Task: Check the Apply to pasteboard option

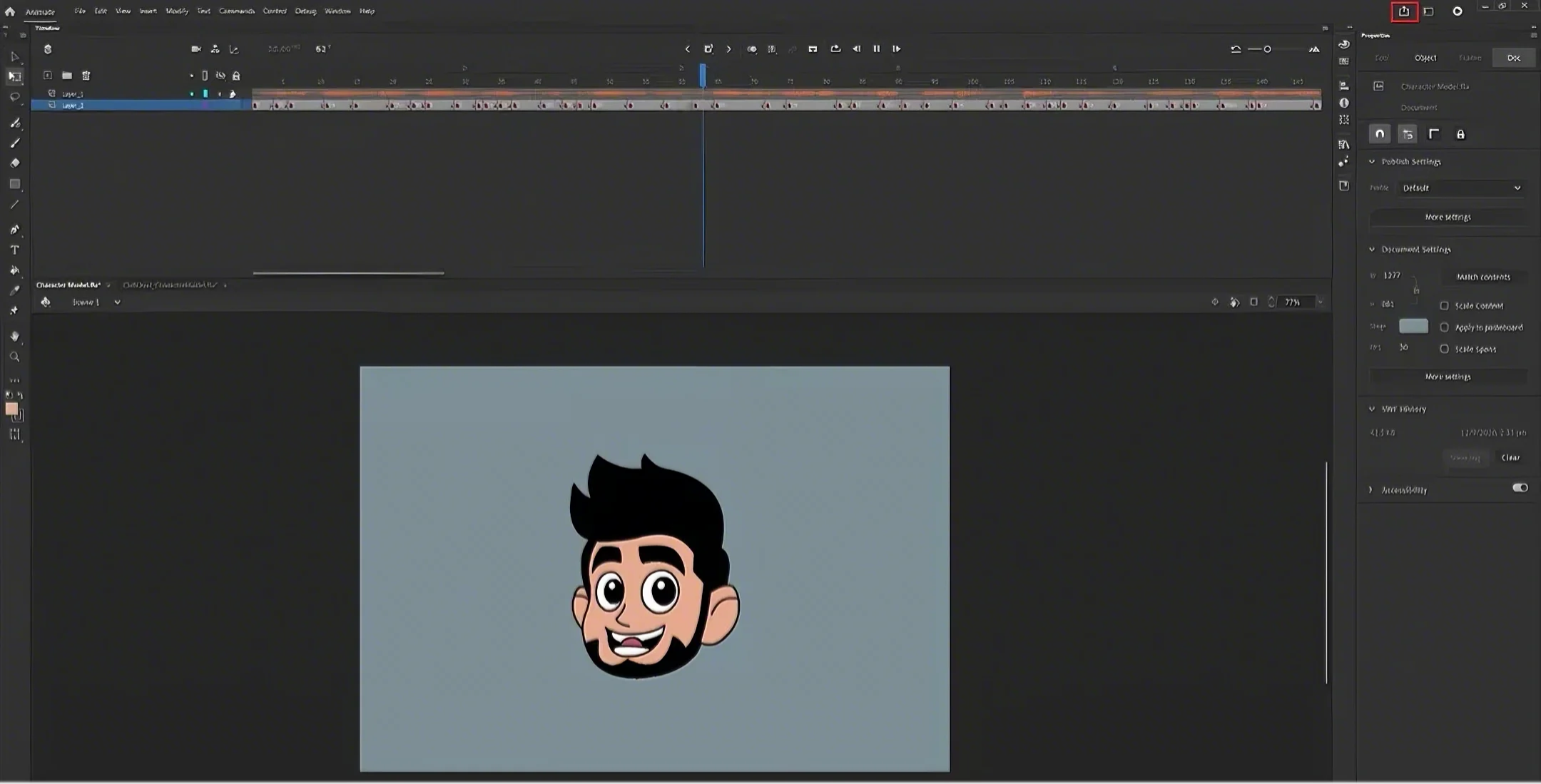Action: coord(1444,327)
